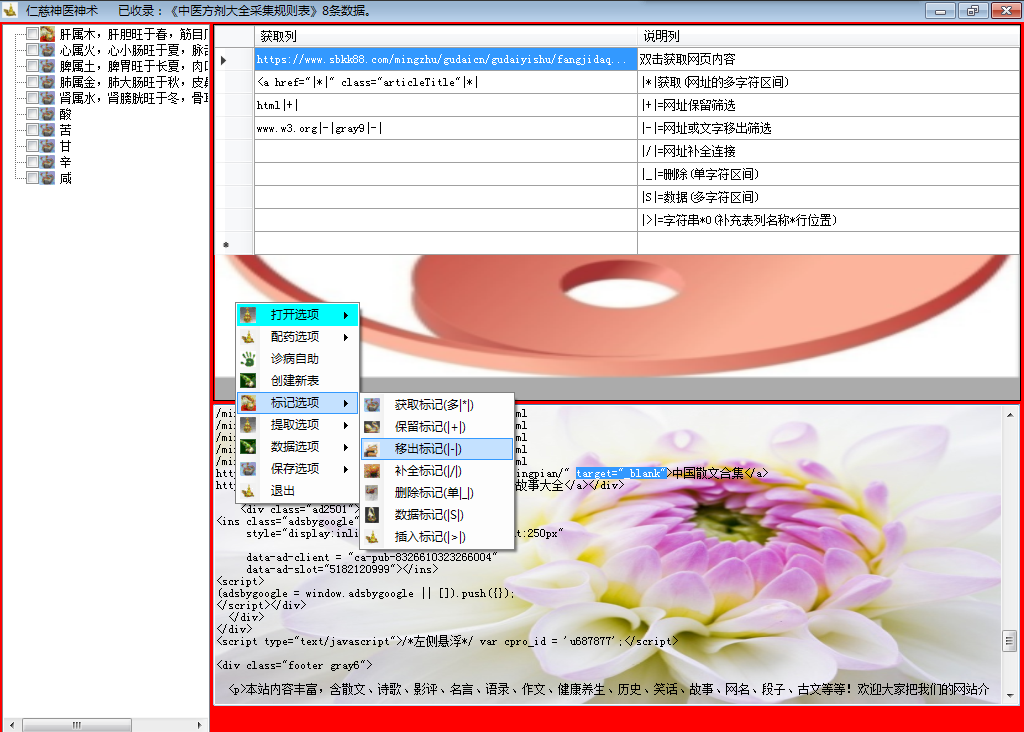
Task: Click the 移出标记(|-|) icon
Action: click(372, 449)
